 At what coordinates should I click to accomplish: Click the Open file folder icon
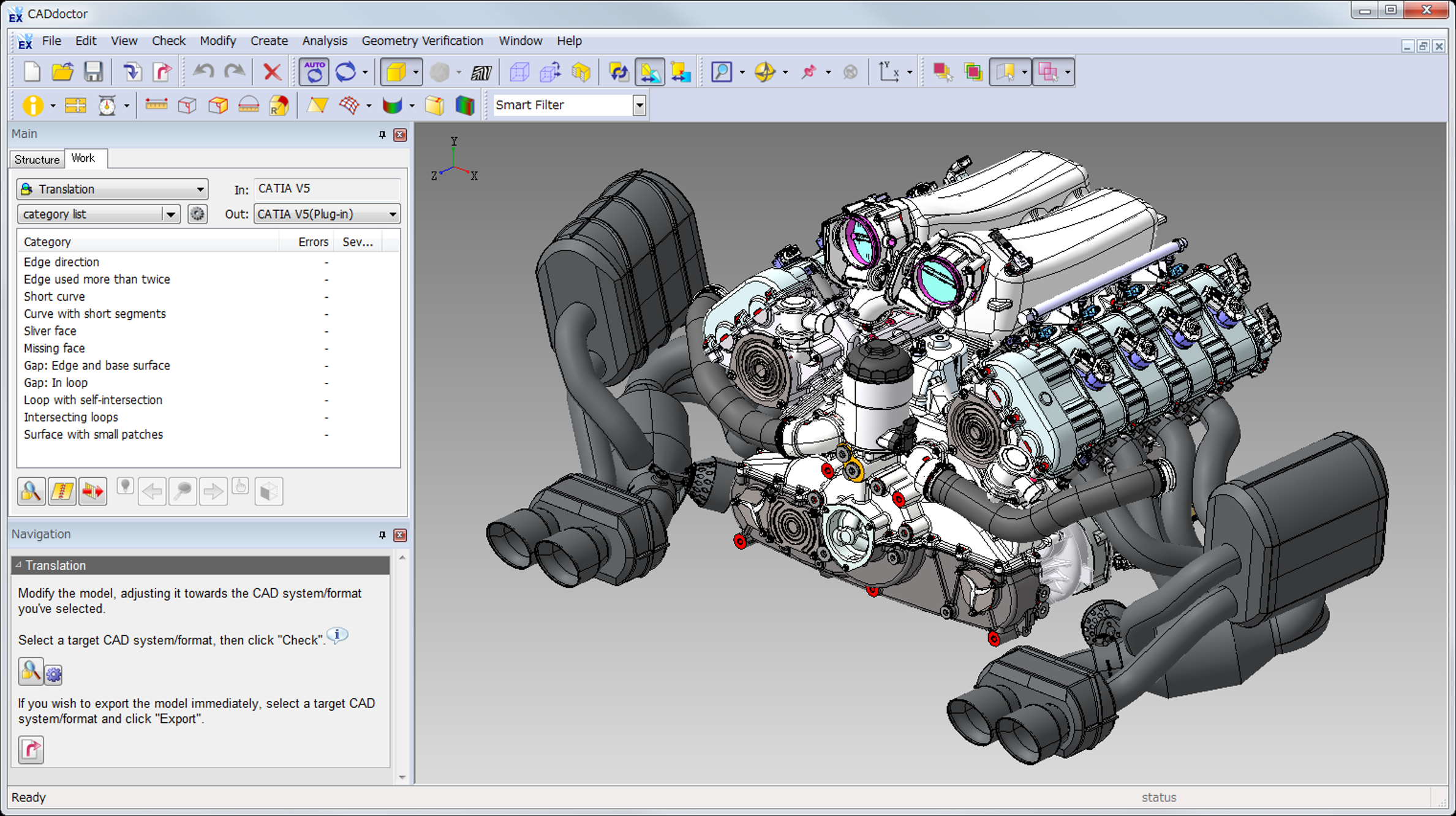[x=62, y=72]
